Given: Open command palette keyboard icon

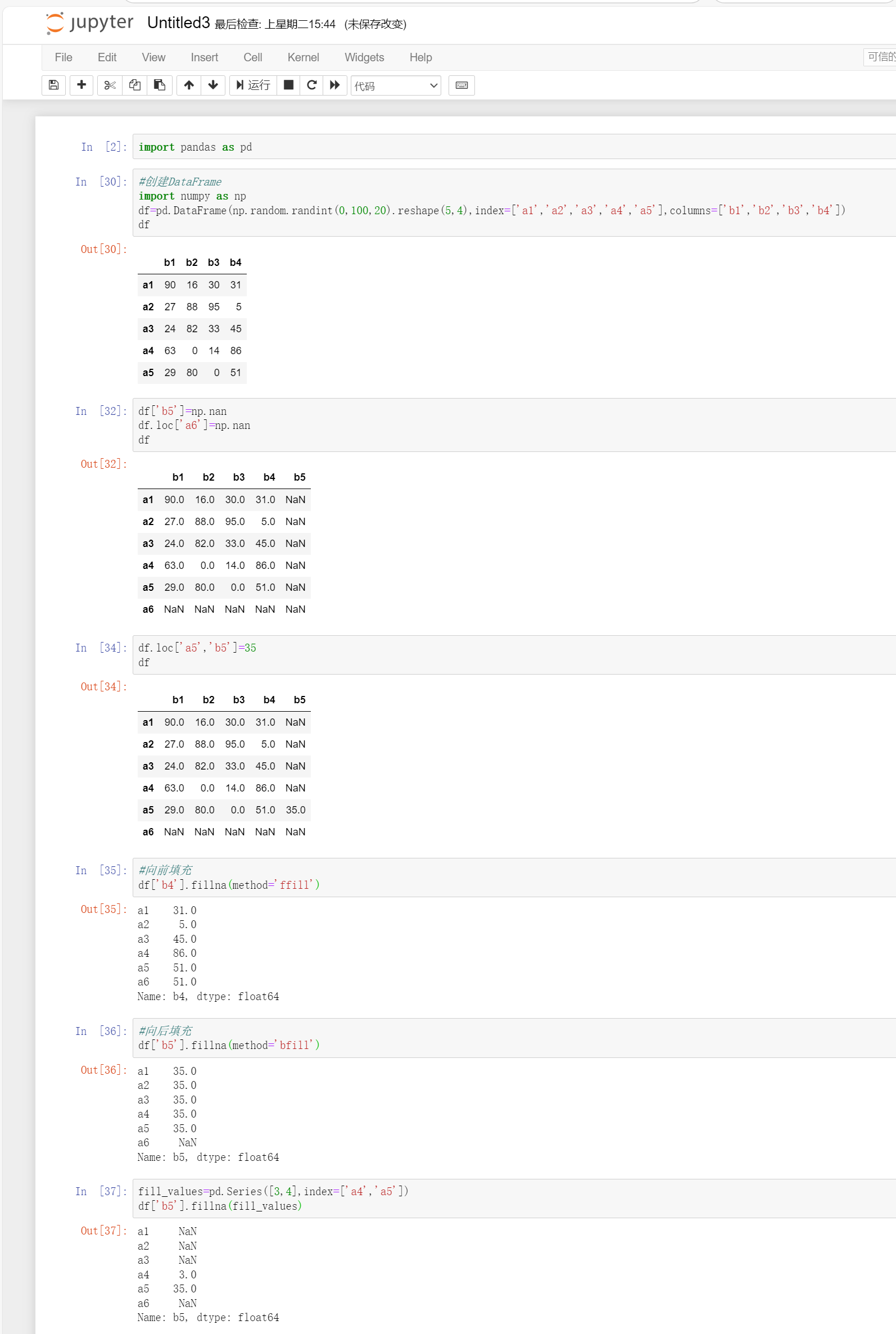Looking at the screenshot, I should coord(461,85).
